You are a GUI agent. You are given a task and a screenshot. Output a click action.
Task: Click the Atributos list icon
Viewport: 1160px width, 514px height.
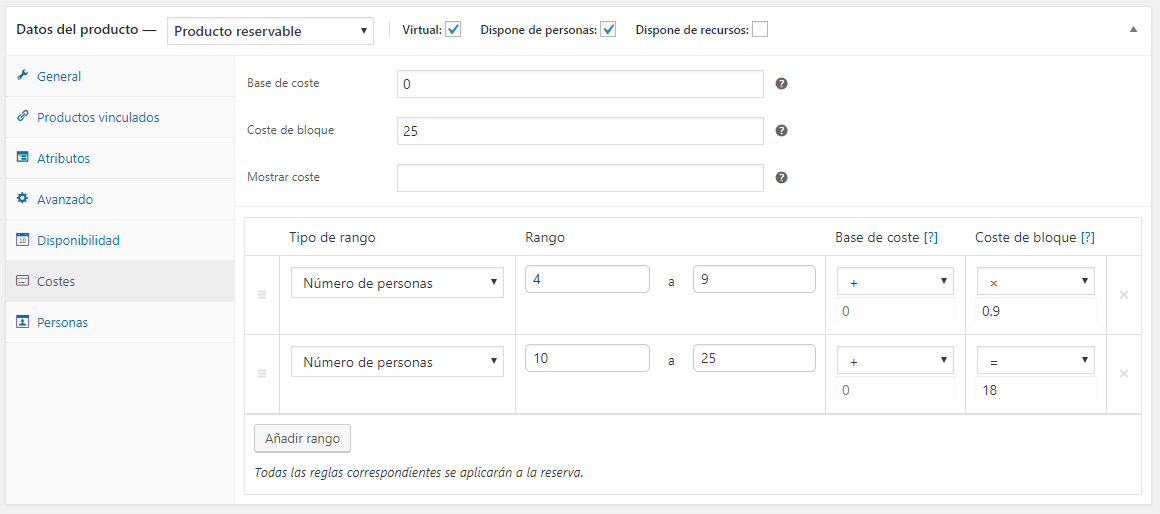[22, 158]
